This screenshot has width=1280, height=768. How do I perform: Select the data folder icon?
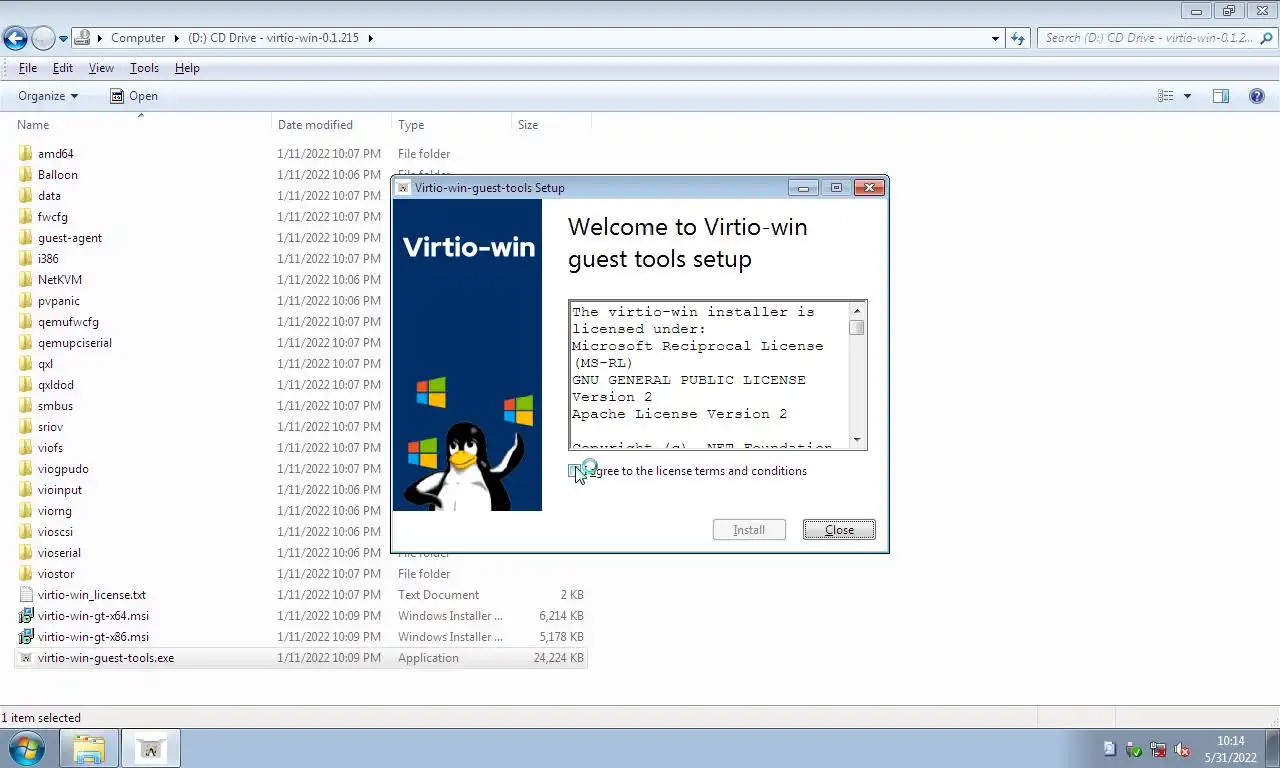(x=26, y=196)
